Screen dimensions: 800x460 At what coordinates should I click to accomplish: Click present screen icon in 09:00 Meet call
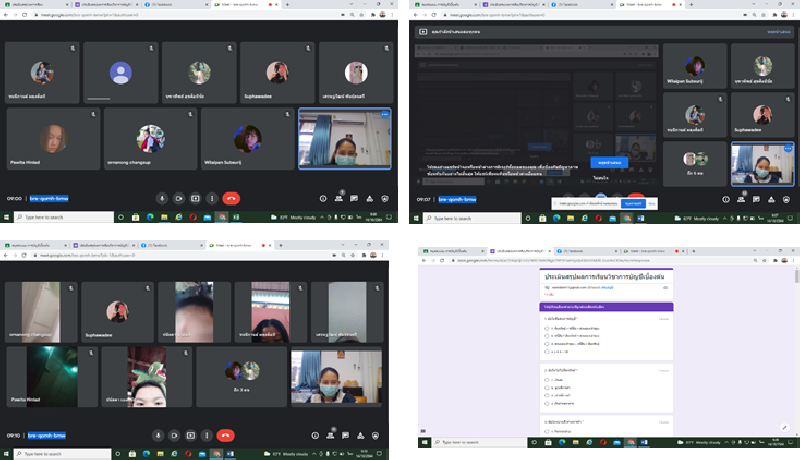[195, 198]
